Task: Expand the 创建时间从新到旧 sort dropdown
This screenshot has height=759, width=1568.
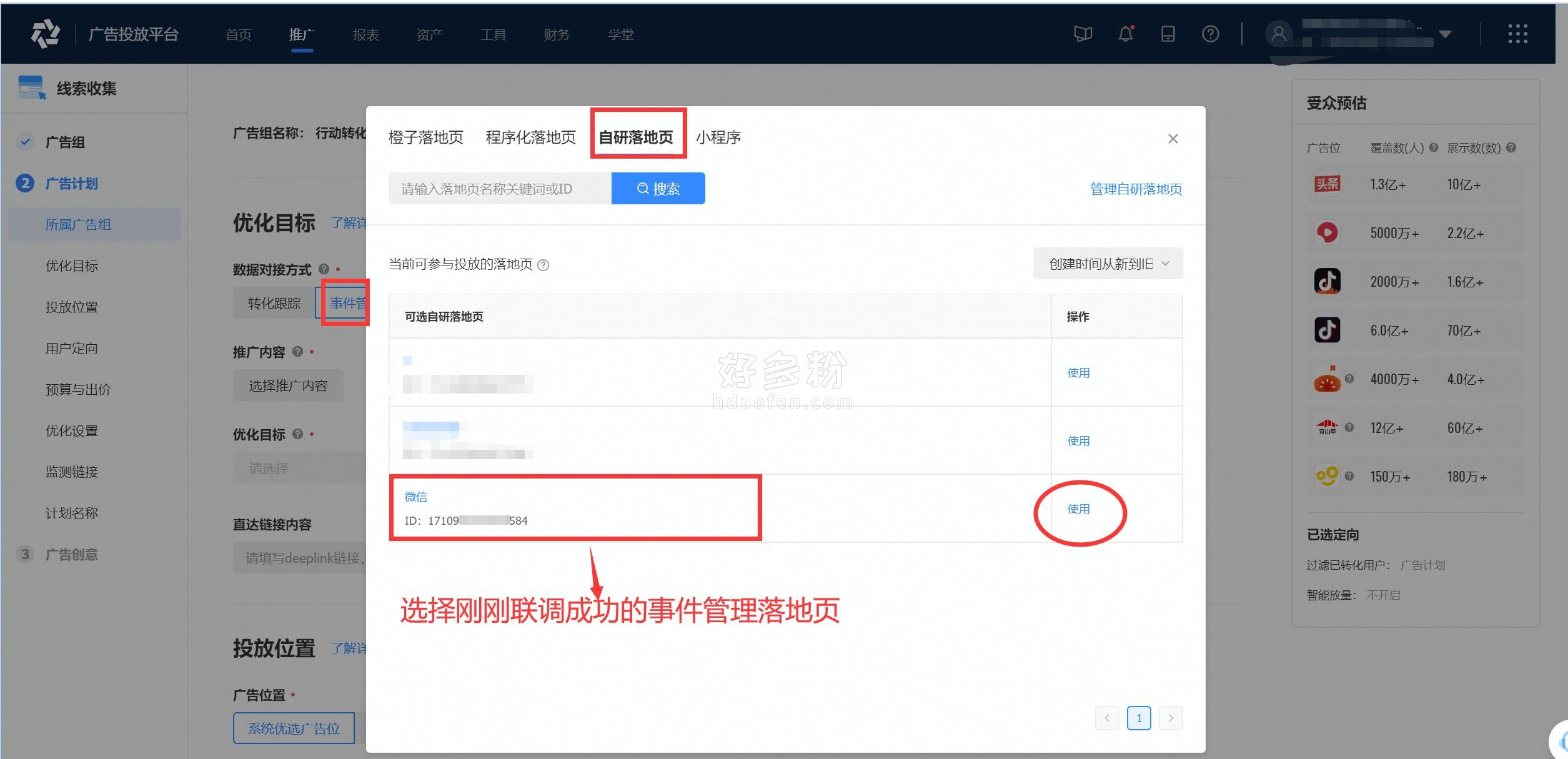Action: (1108, 264)
